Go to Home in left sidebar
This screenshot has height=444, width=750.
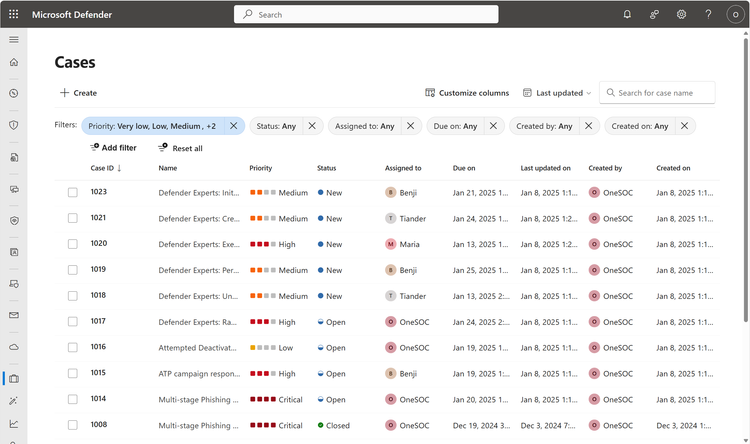coord(14,62)
